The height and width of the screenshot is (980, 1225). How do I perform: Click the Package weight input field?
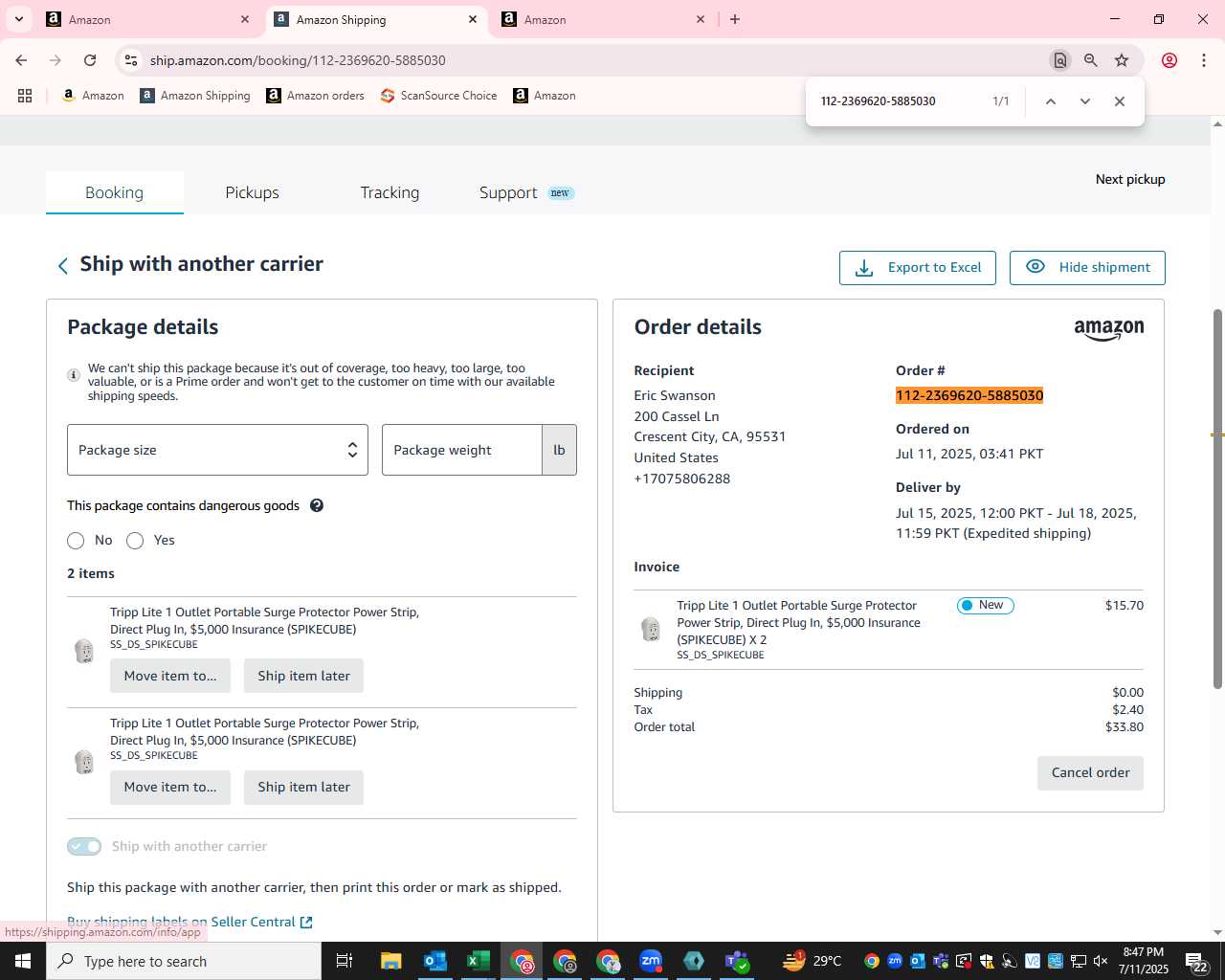(462, 450)
